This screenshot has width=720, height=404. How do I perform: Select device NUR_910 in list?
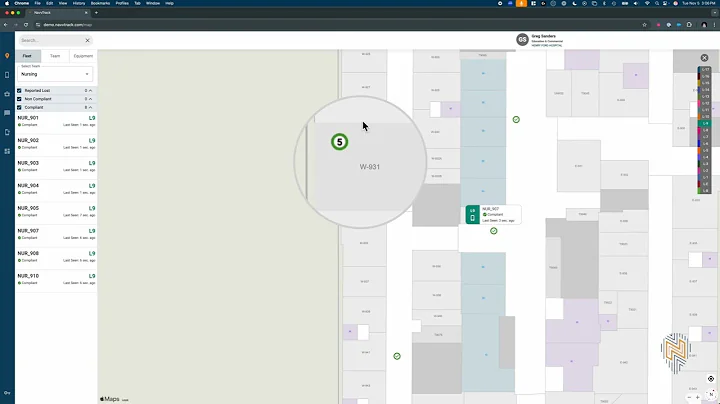(x=56, y=279)
